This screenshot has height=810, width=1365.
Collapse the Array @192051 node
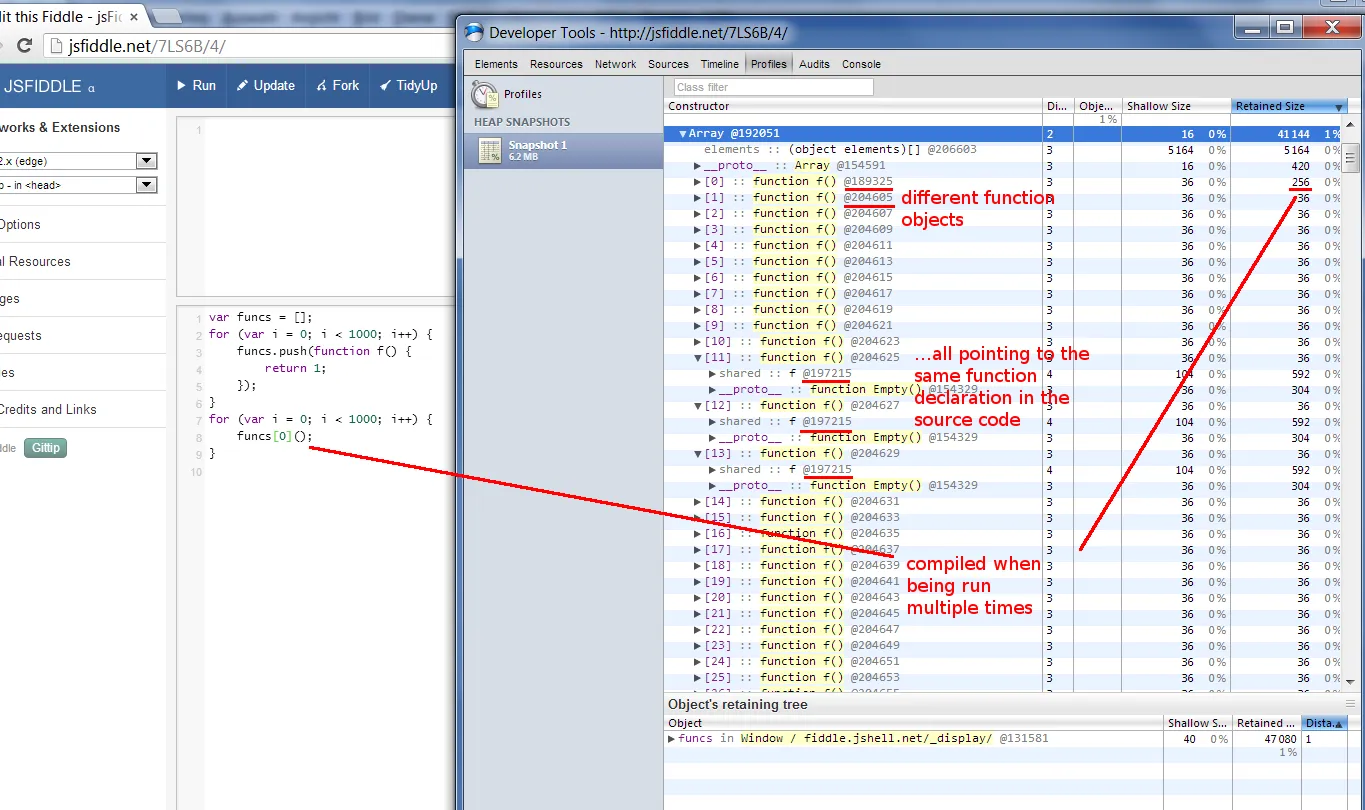(683, 134)
